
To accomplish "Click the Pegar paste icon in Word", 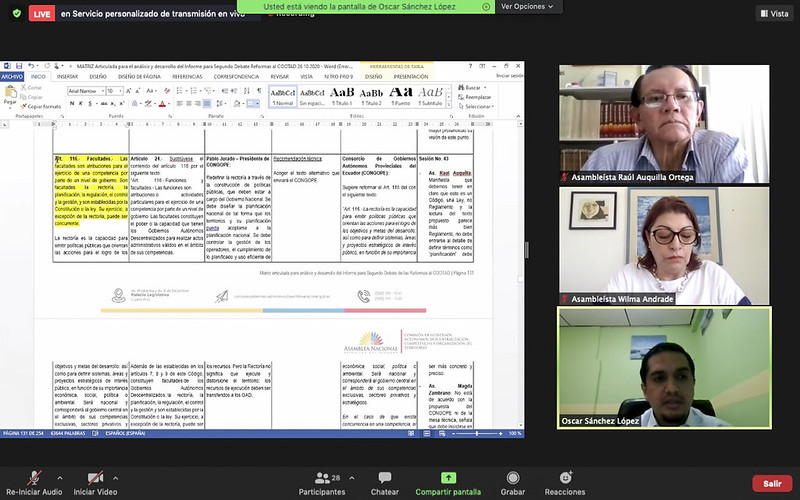I will [x=10, y=96].
